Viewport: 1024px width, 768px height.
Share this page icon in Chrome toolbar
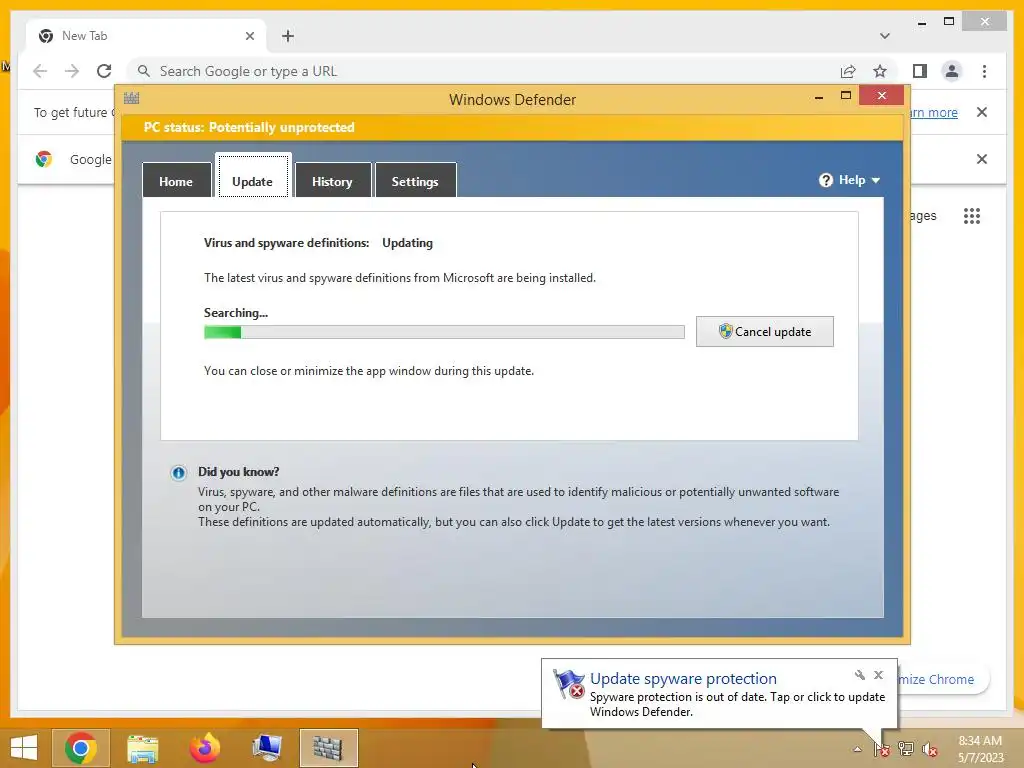848,71
